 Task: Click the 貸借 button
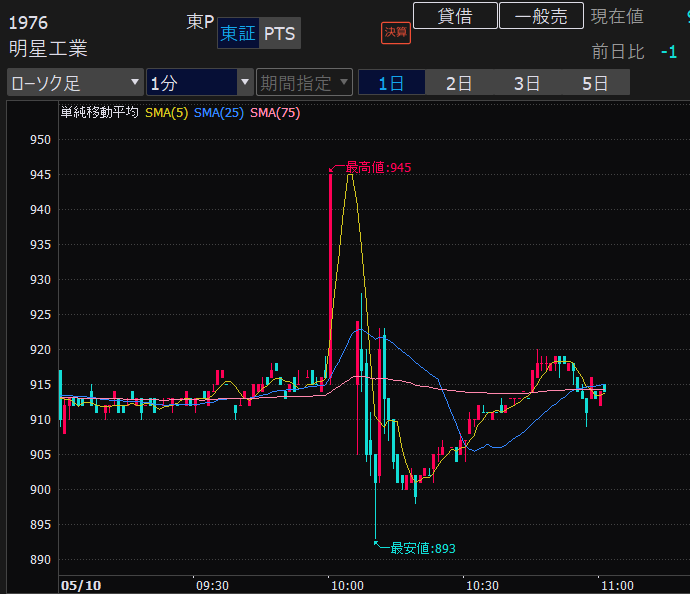pos(455,16)
